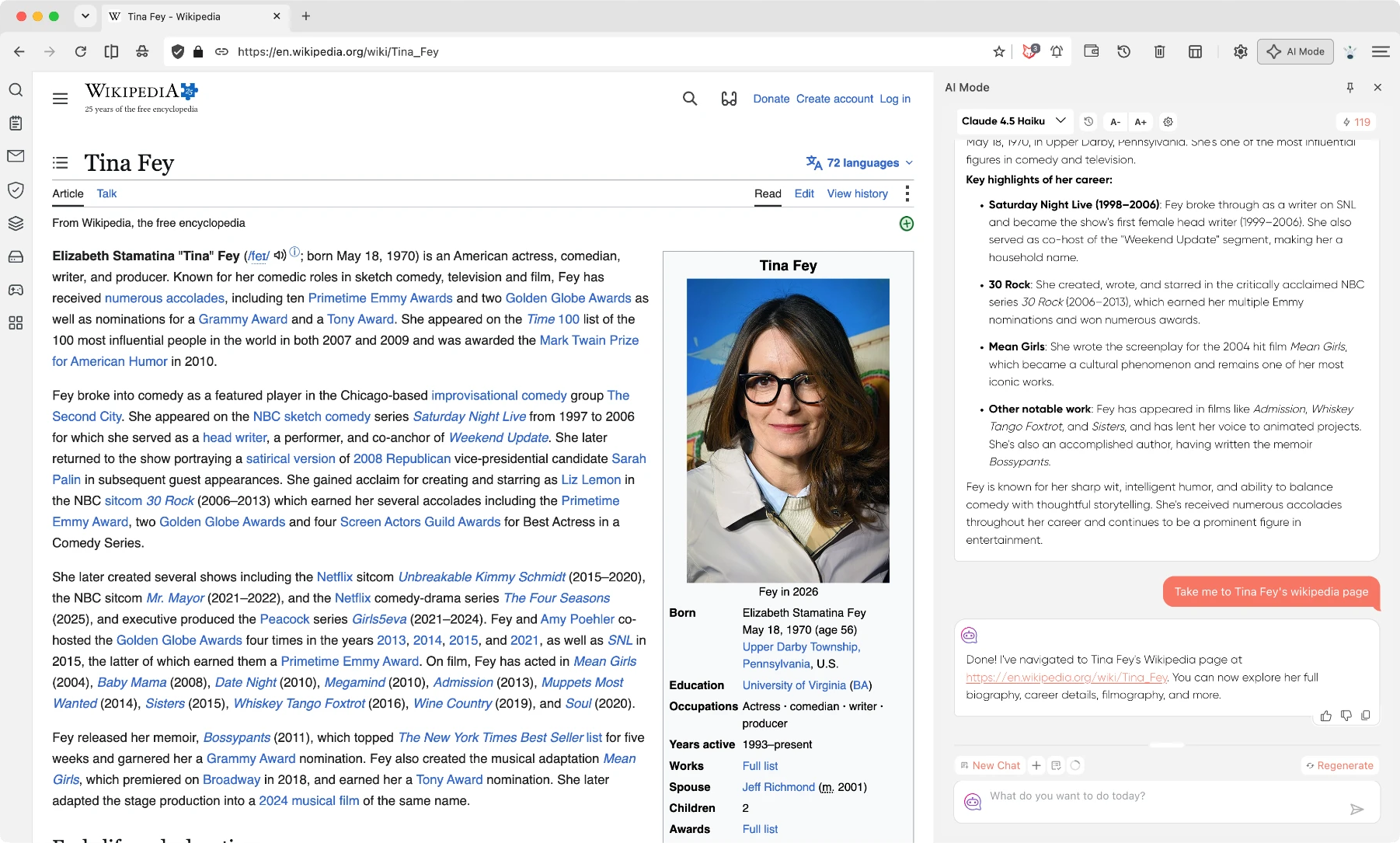The height and width of the screenshot is (843, 1400).
Task: Open the tab list chevron dropdown
Action: pyautogui.click(x=85, y=16)
